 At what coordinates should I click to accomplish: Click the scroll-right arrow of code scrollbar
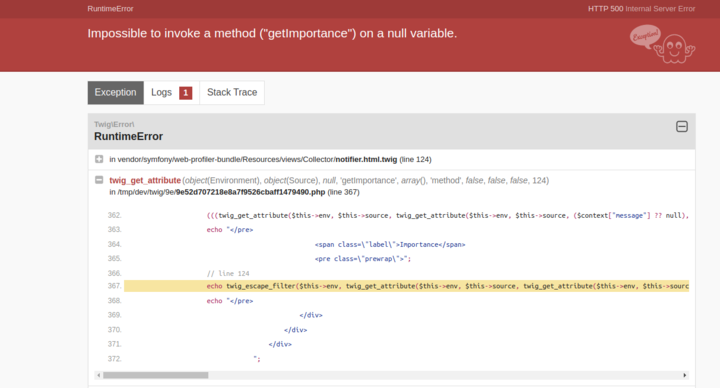coord(685,375)
